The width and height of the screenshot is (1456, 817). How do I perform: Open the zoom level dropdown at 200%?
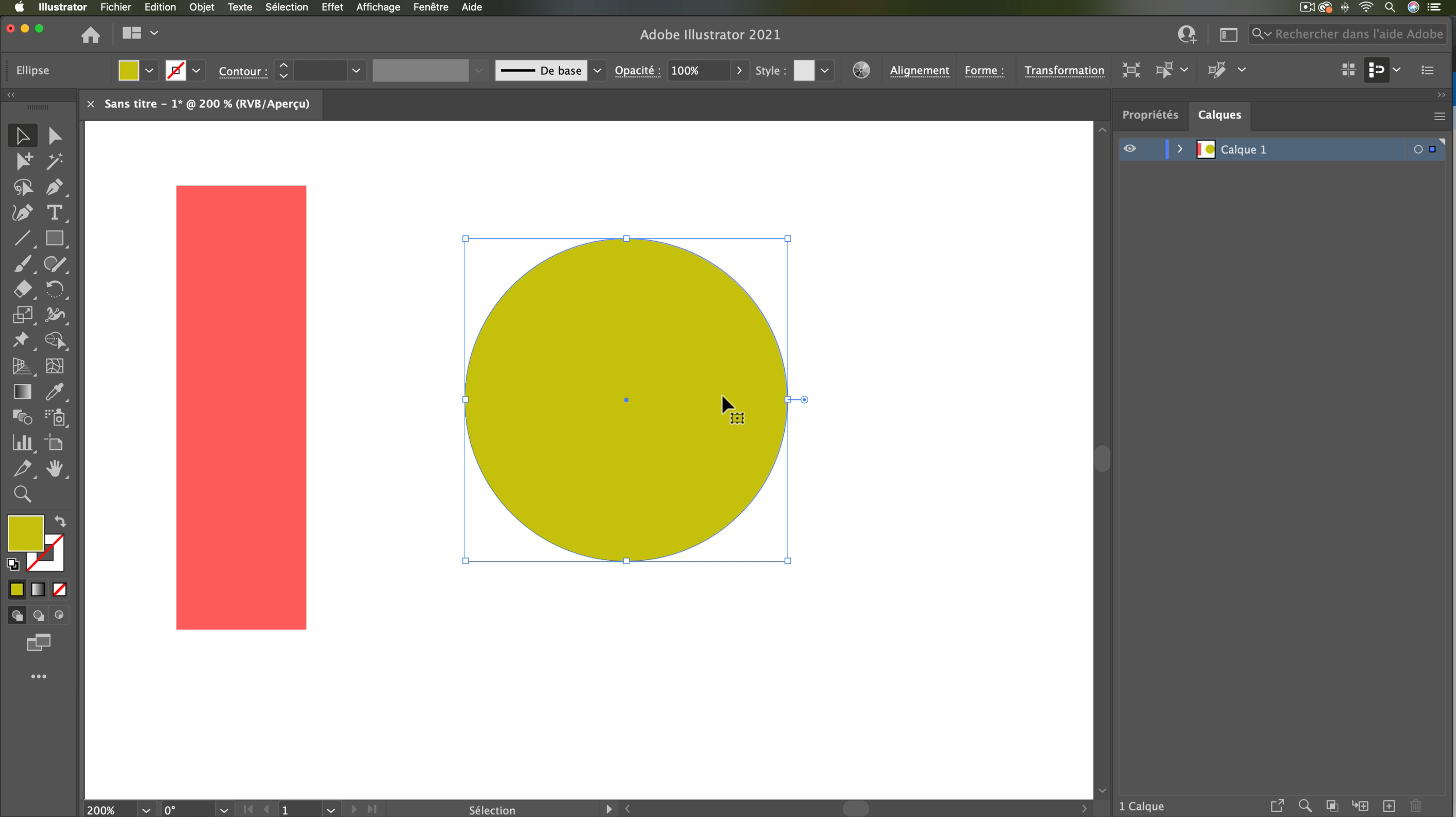click(146, 810)
